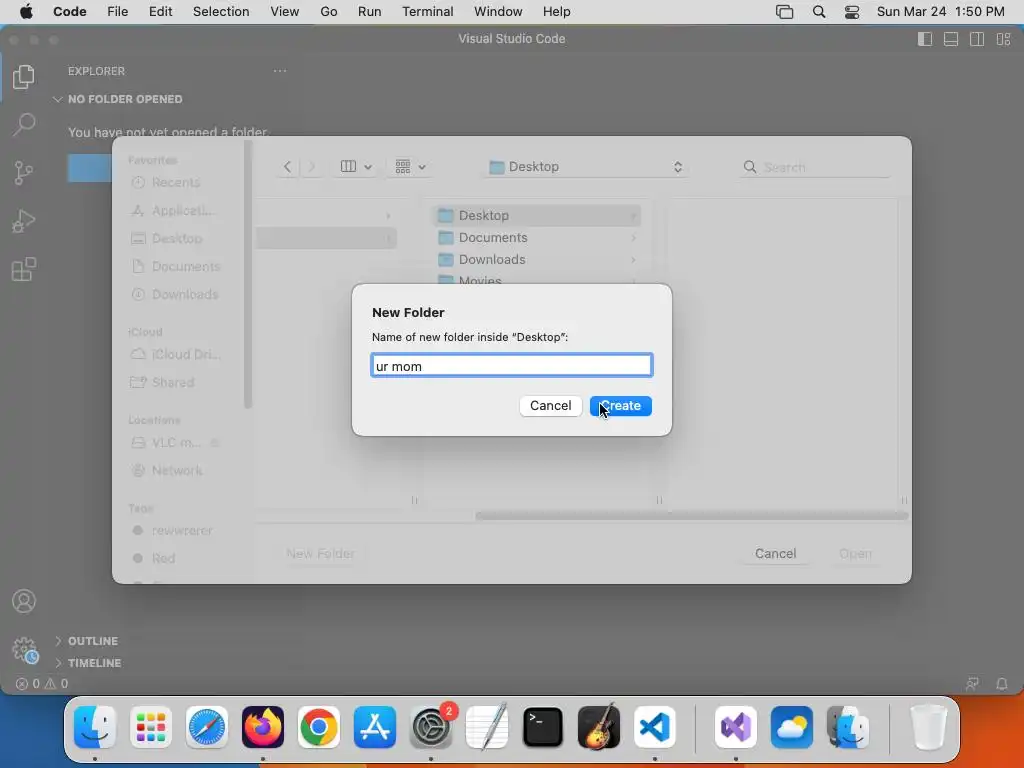Screen dimensions: 1024x768
Task: Open the Explorer view in activity bar
Action: (x=24, y=76)
